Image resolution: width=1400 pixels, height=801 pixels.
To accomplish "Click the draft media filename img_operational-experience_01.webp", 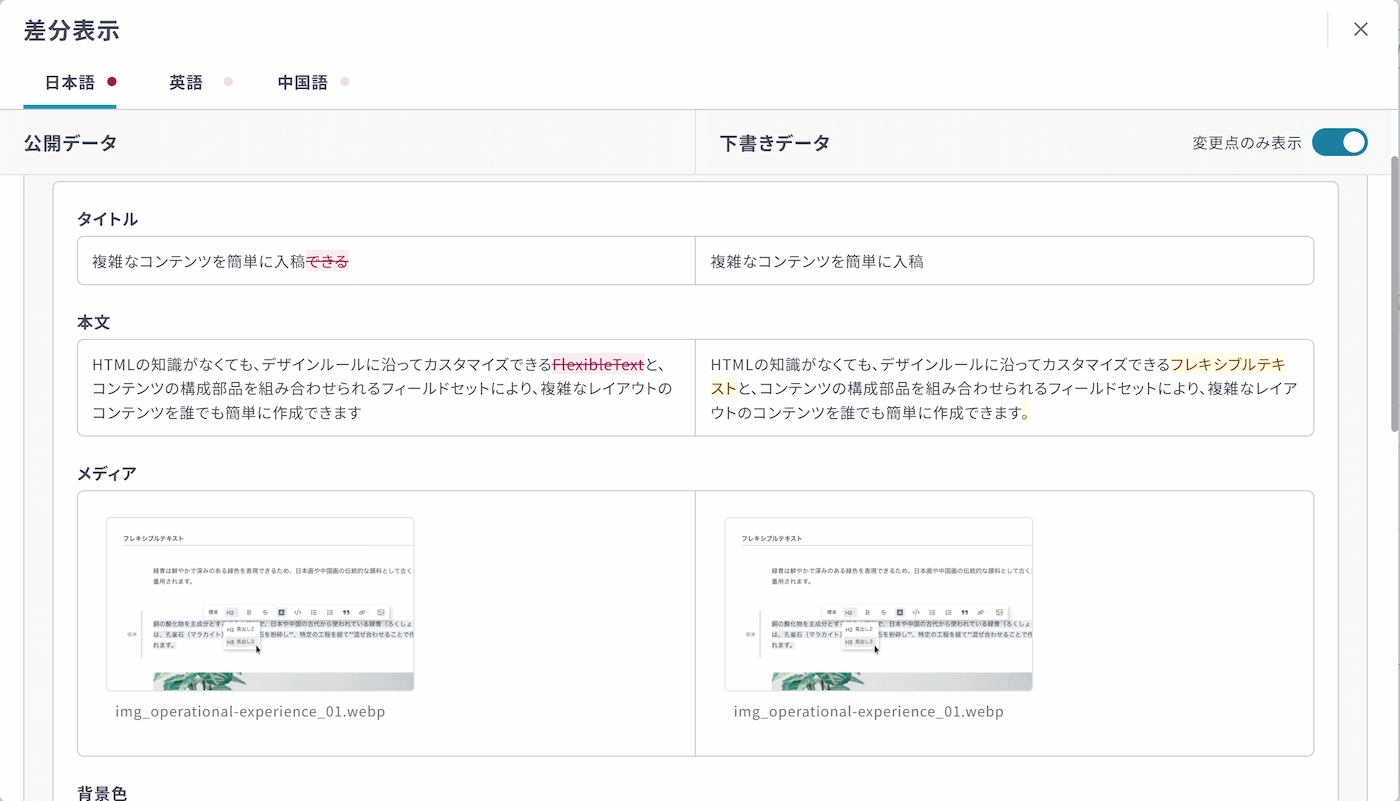I will (868, 712).
